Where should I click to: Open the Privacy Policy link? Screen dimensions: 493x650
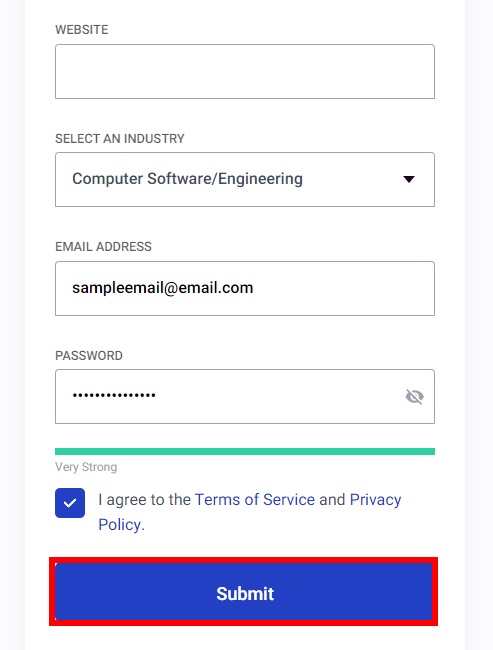[x=250, y=512]
